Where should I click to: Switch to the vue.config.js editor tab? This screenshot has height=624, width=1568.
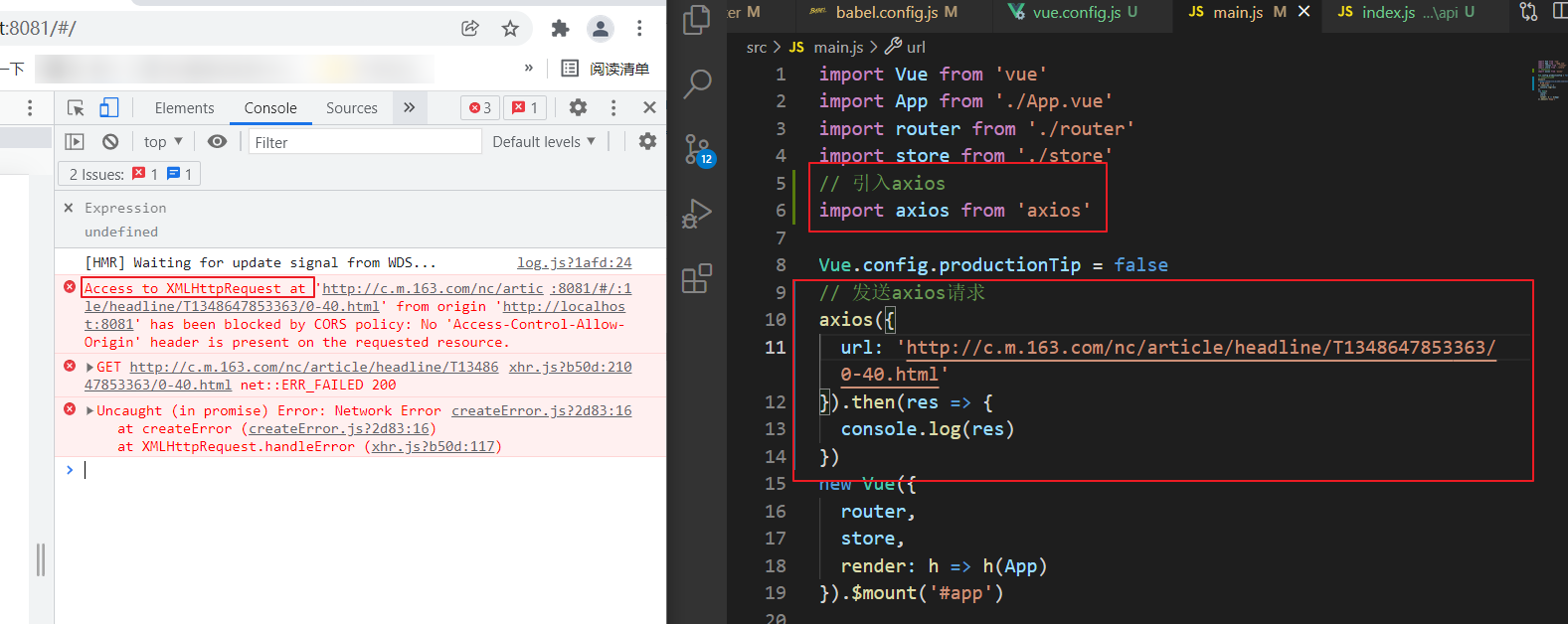point(1083,12)
